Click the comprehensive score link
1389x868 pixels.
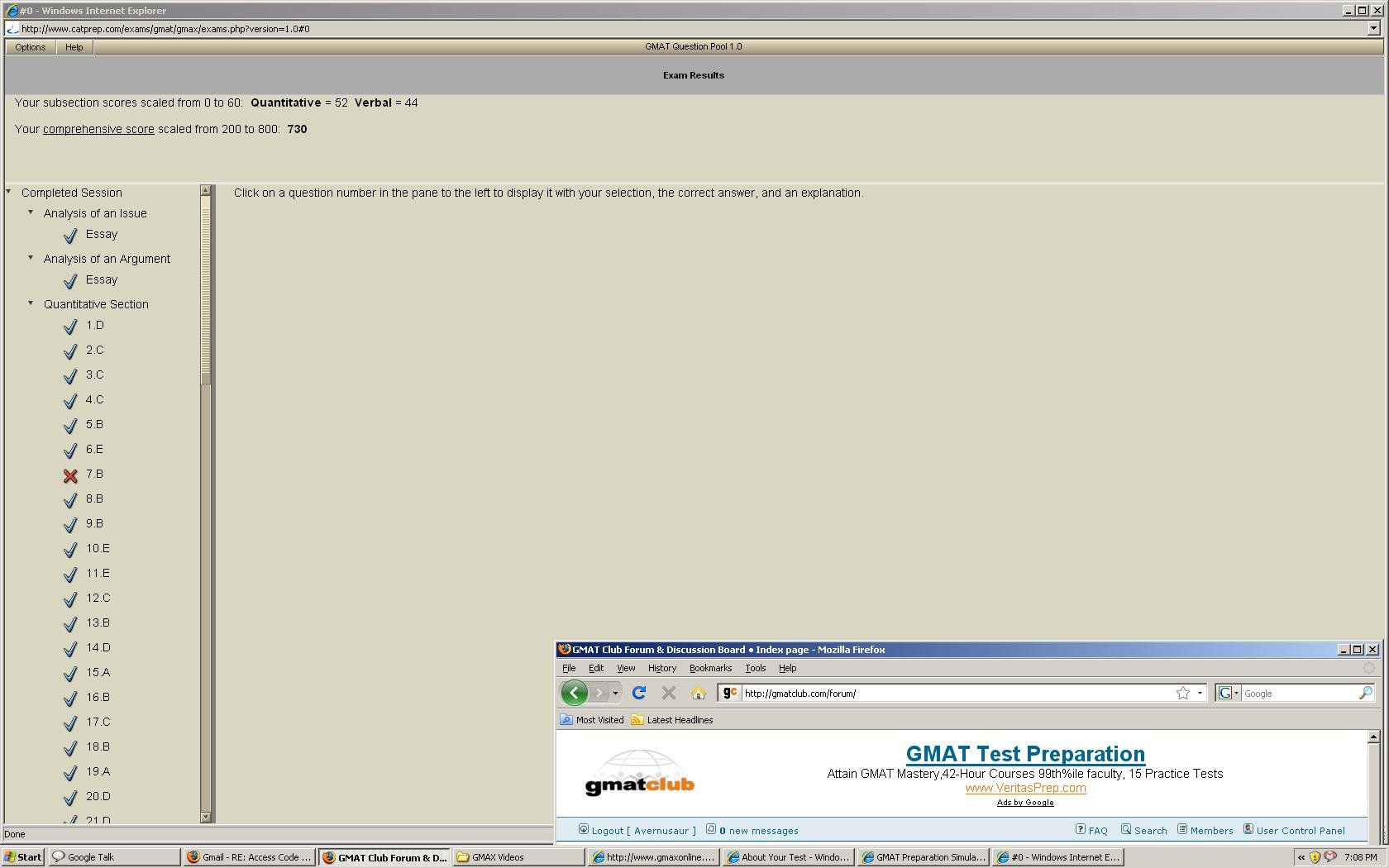click(98, 129)
